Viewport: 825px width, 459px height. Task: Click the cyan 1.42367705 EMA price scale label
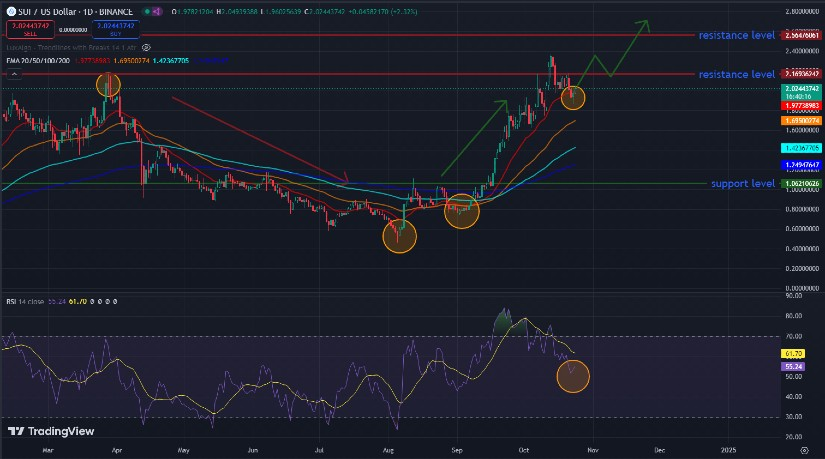click(x=801, y=148)
